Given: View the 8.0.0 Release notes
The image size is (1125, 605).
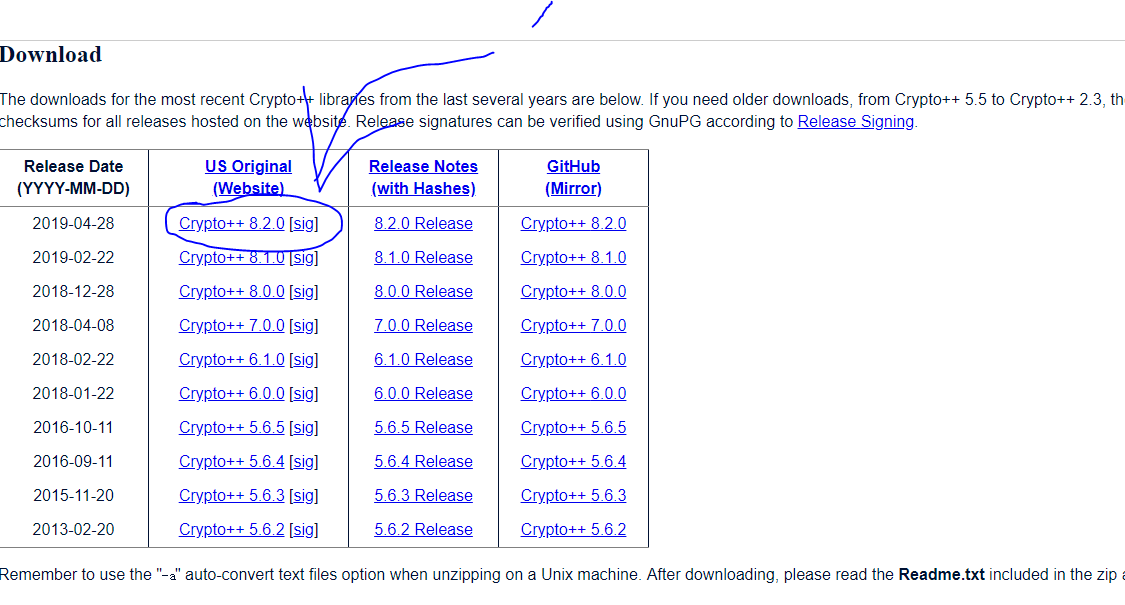Looking at the screenshot, I should [x=423, y=291].
